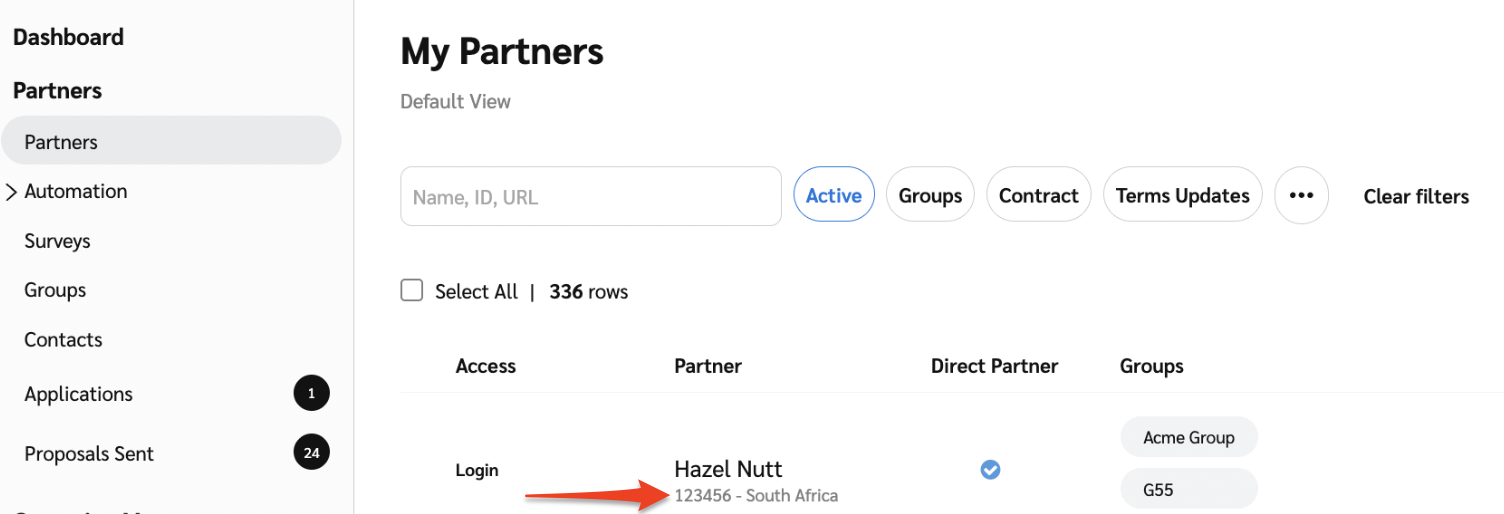Viewport: 1504px width, 514px height.
Task: Click the three-dots more filters button
Action: 1301,196
